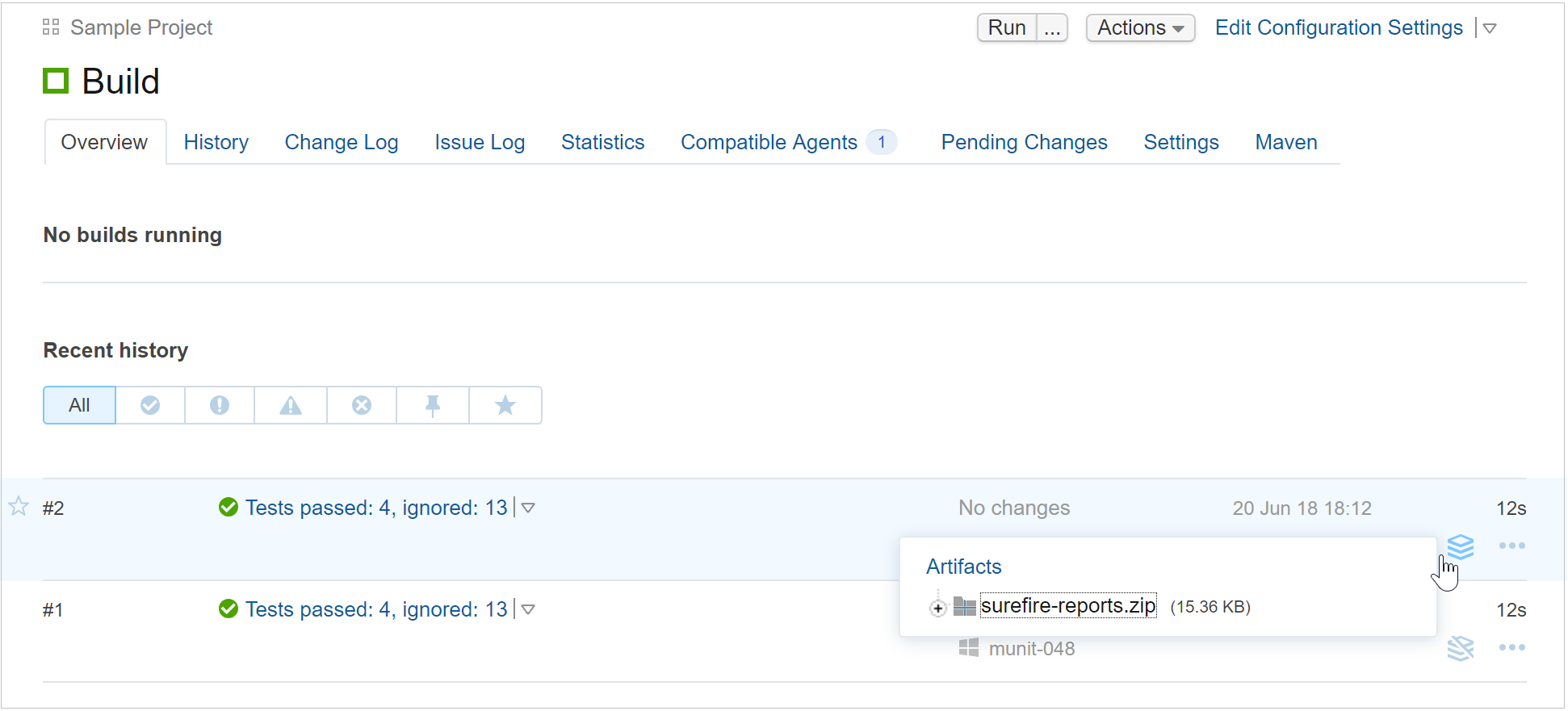The width and height of the screenshot is (1568, 711).
Task: Expand build #2 test status dropdown arrow
Action: click(528, 508)
